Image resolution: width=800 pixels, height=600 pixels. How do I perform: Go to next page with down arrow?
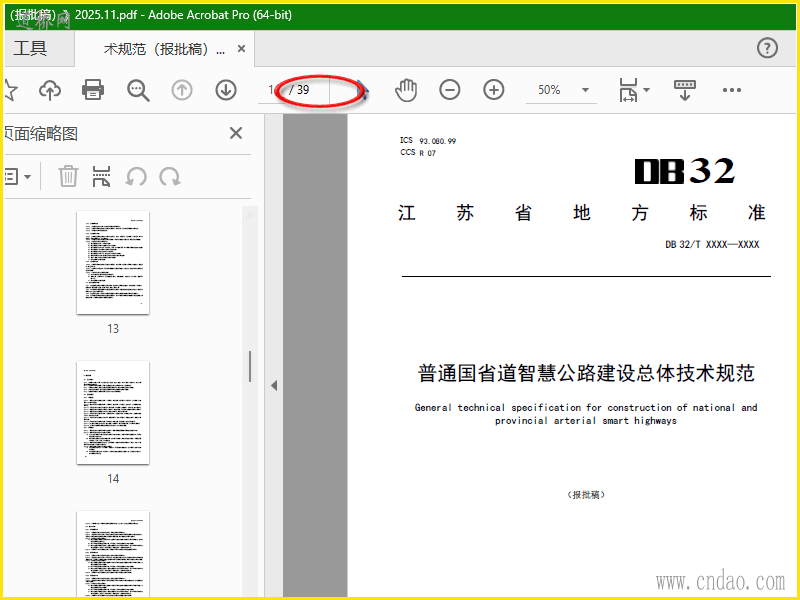click(x=226, y=90)
